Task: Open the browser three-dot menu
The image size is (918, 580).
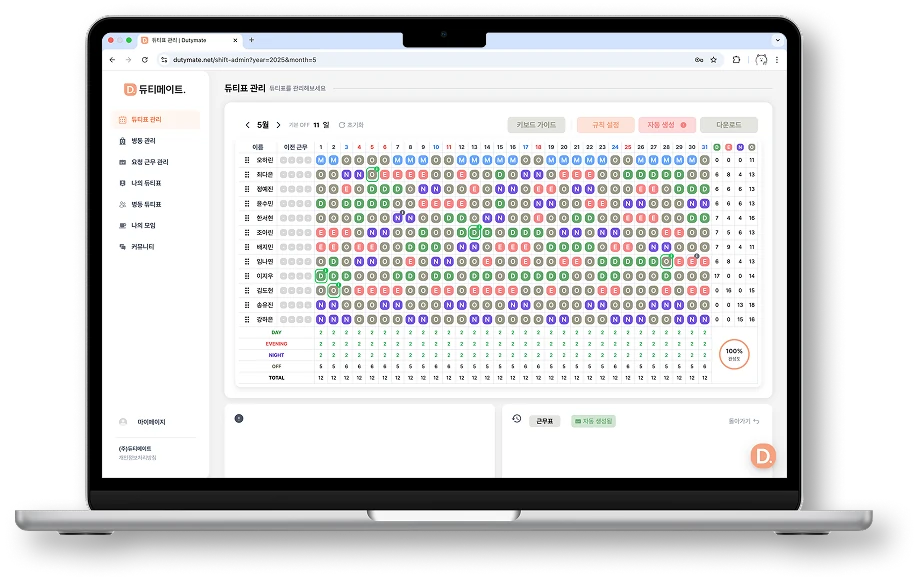Action: 777,60
